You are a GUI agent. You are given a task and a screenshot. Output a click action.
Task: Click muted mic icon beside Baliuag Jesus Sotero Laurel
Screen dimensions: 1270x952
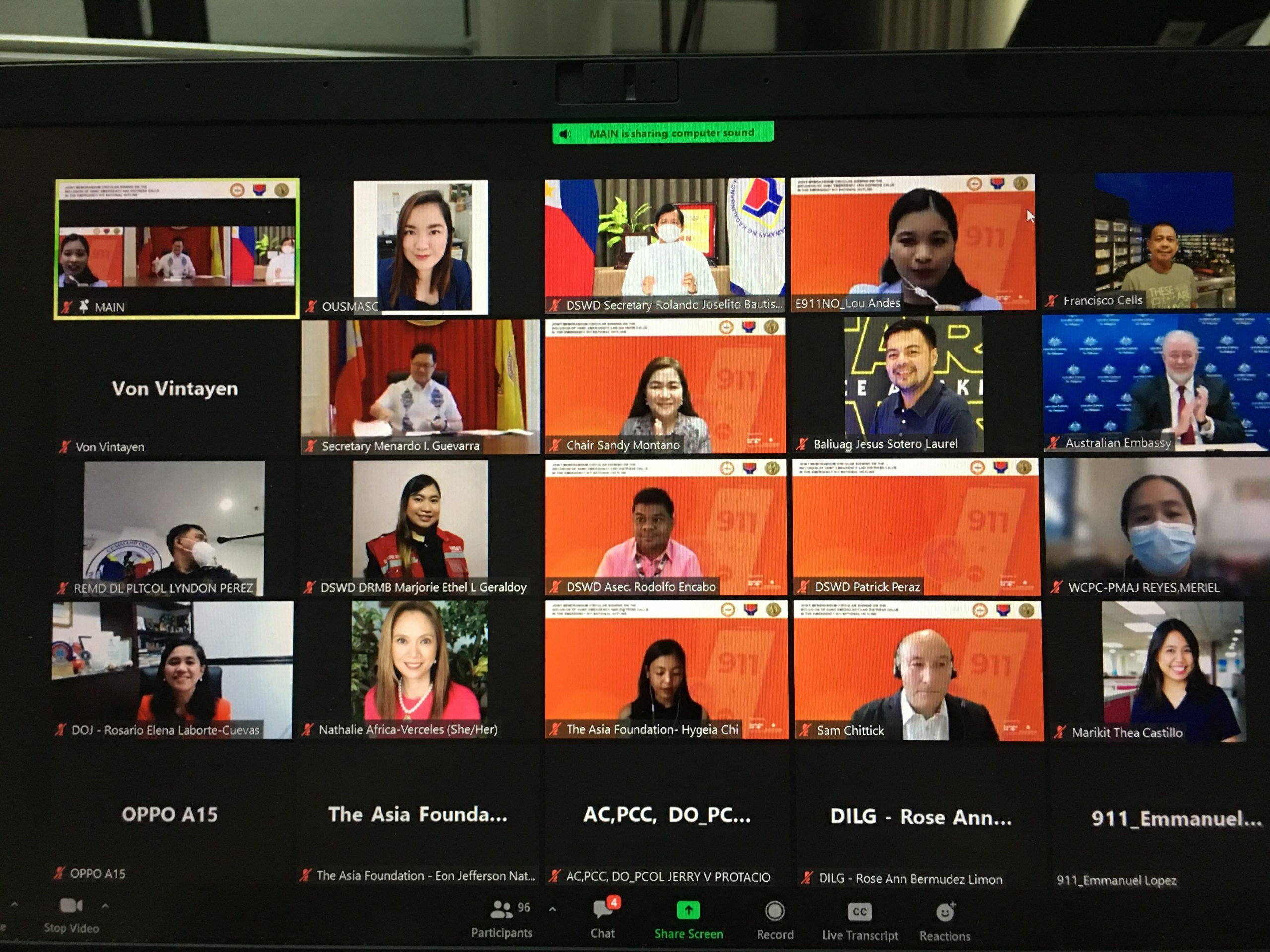tap(802, 444)
